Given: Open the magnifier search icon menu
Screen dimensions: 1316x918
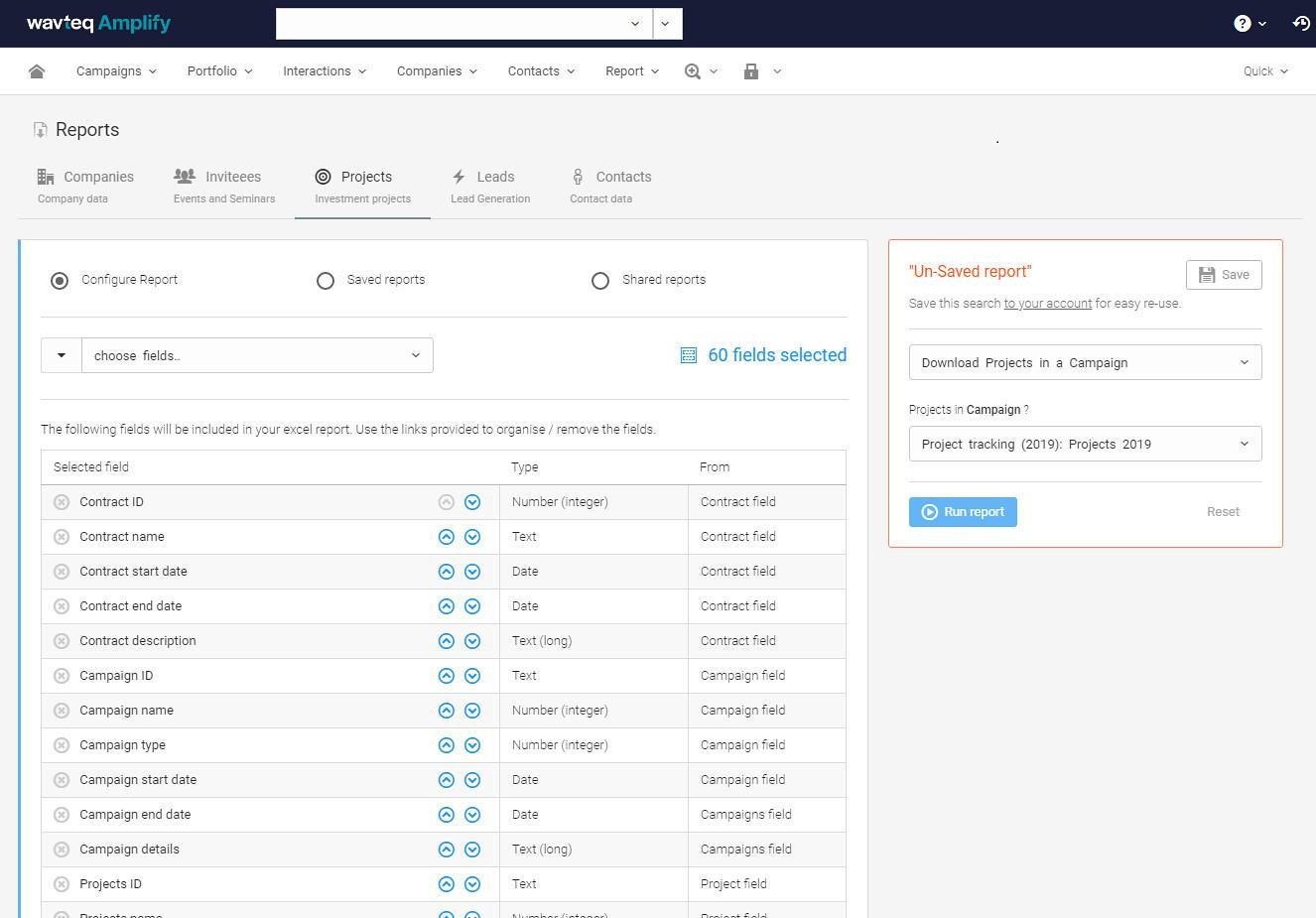Looking at the screenshot, I should coord(693,71).
